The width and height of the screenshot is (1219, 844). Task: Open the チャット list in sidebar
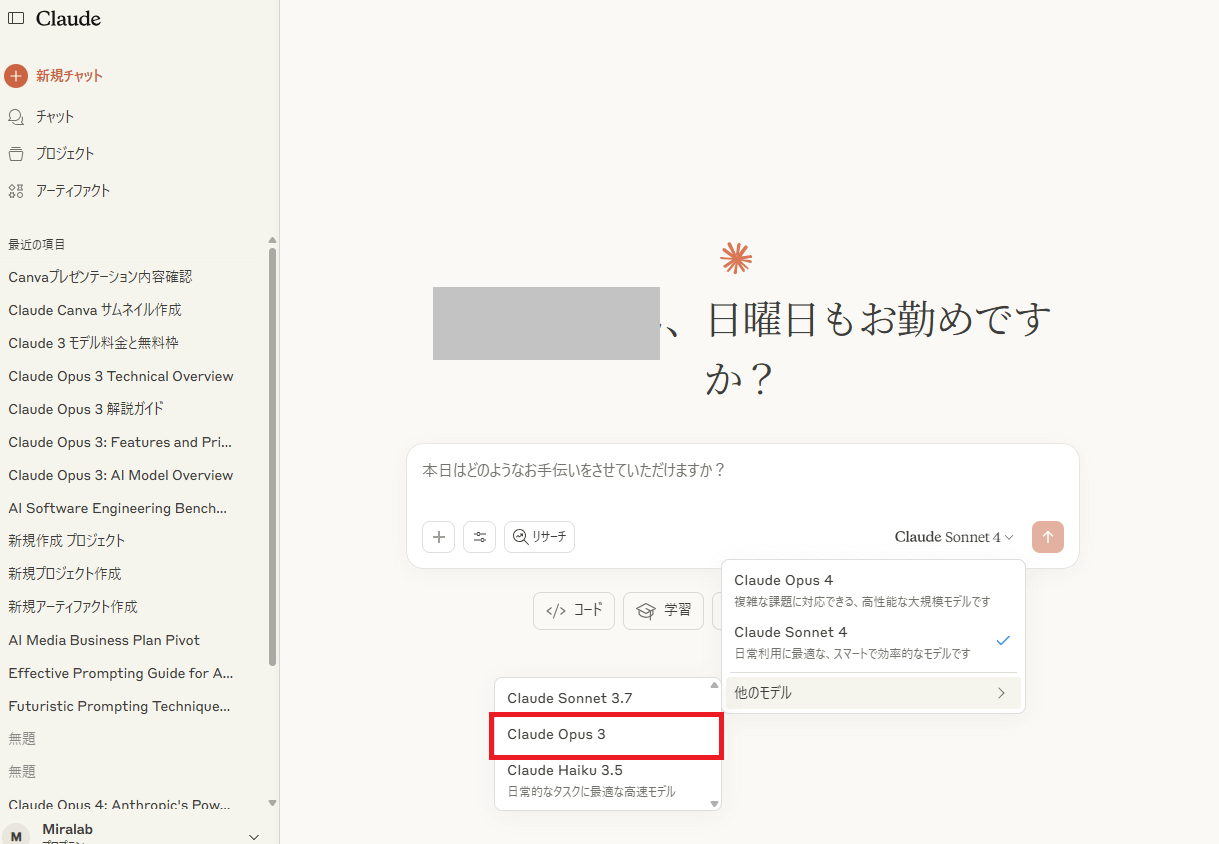coord(41,117)
